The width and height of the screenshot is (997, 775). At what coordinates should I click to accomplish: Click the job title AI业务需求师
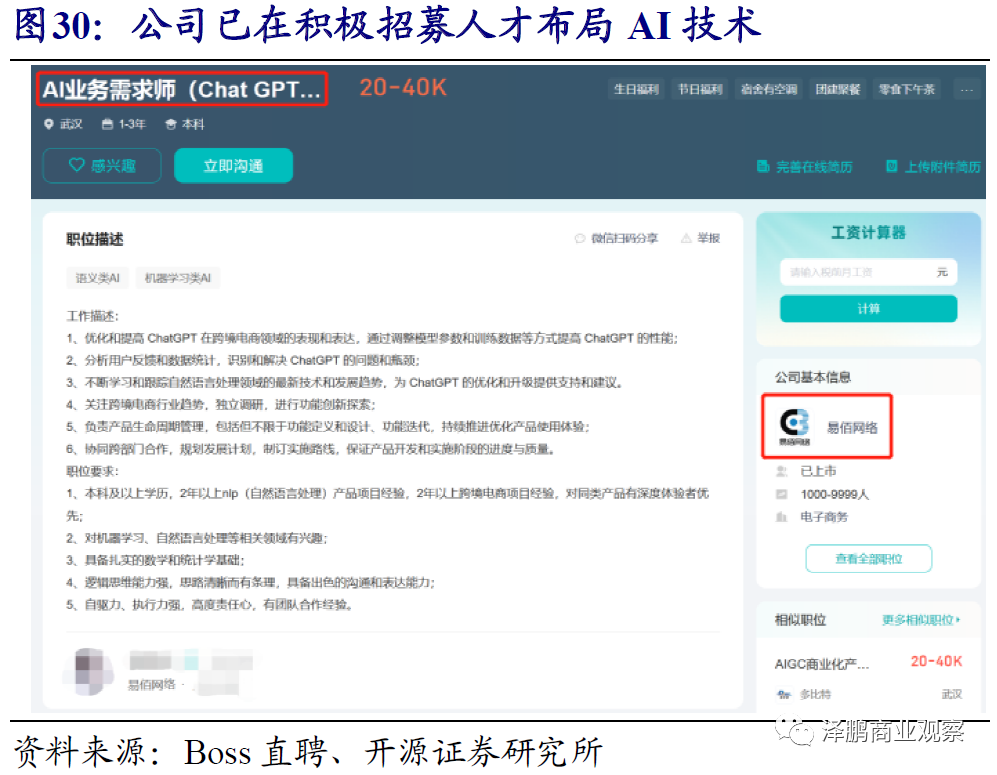(x=182, y=90)
